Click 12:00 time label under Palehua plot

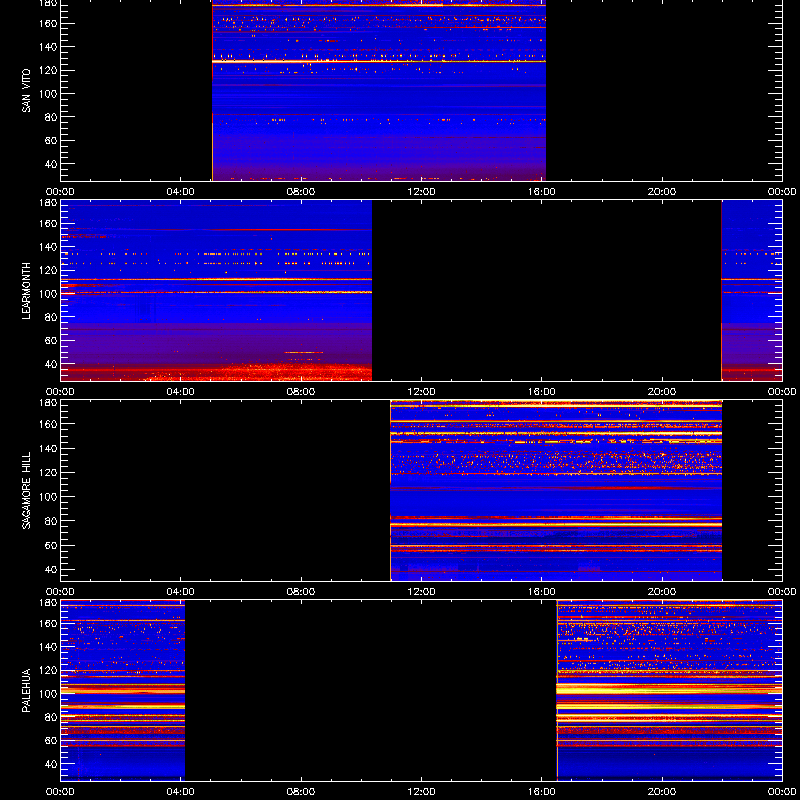pyautogui.click(x=421, y=792)
